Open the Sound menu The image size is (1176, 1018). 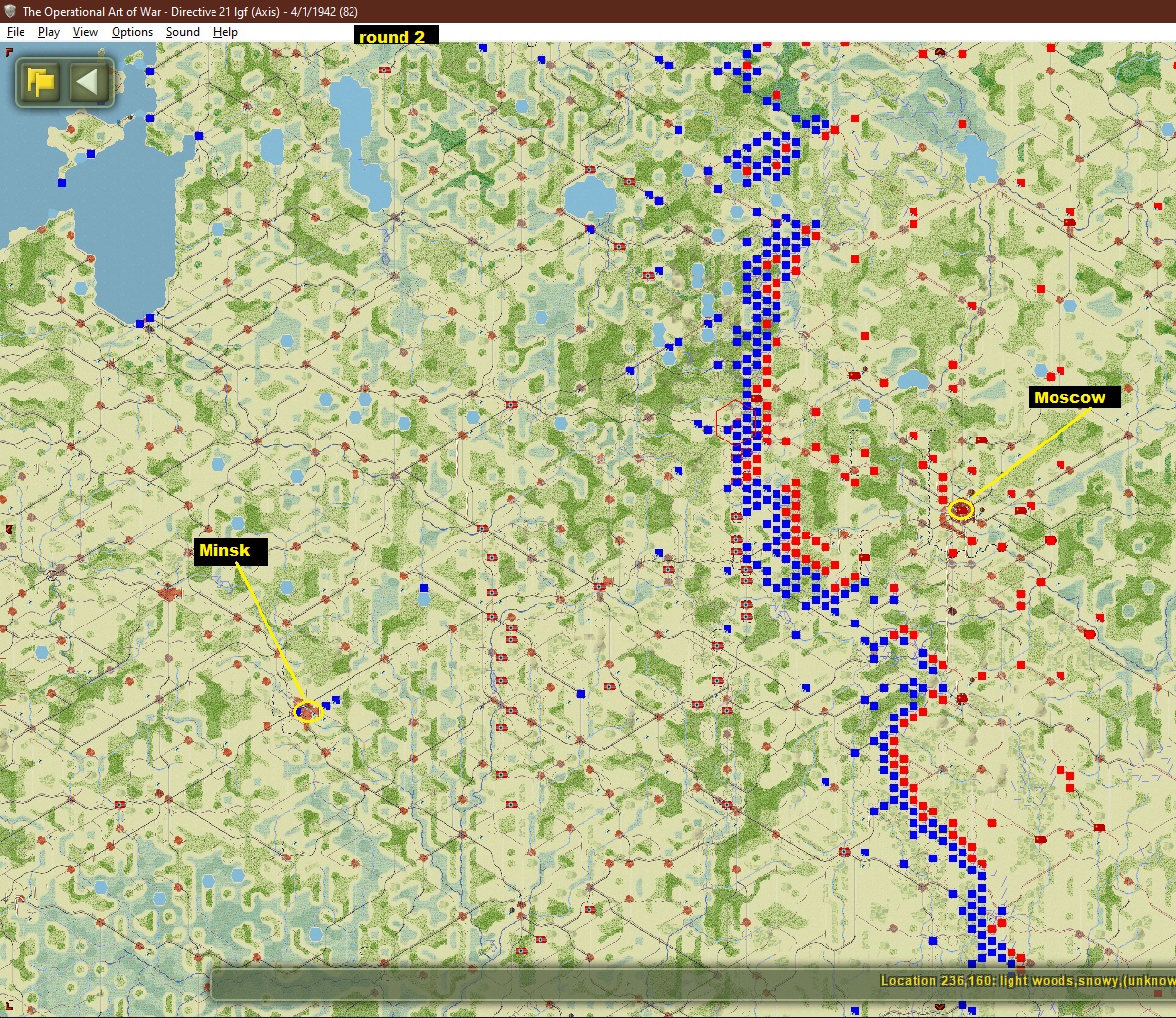pyautogui.click(x=182, y=32)
